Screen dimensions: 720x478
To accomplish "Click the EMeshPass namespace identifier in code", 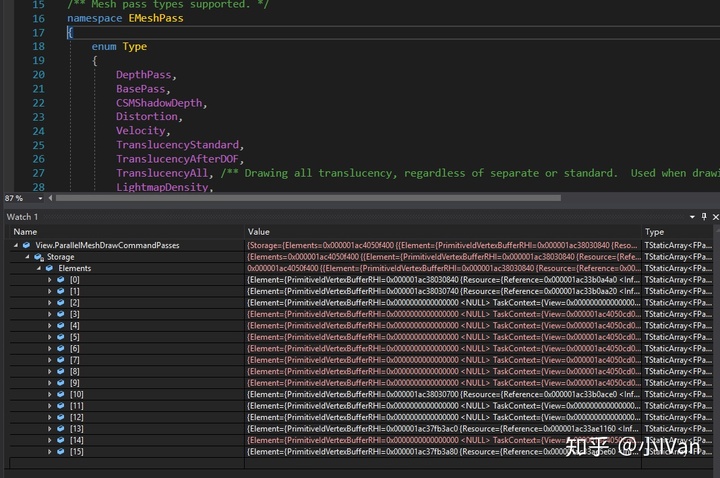I will 156,18.
